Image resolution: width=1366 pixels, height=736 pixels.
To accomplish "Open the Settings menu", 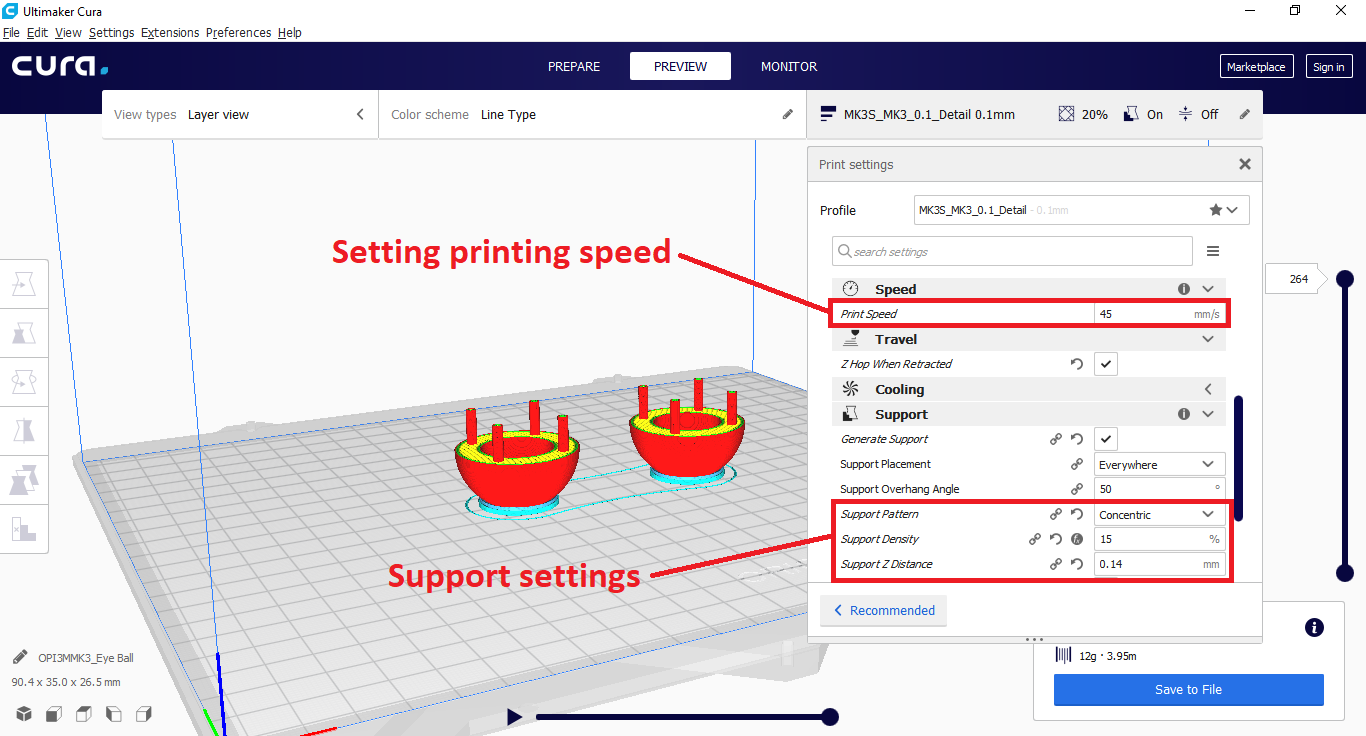I will click(111, 32).
